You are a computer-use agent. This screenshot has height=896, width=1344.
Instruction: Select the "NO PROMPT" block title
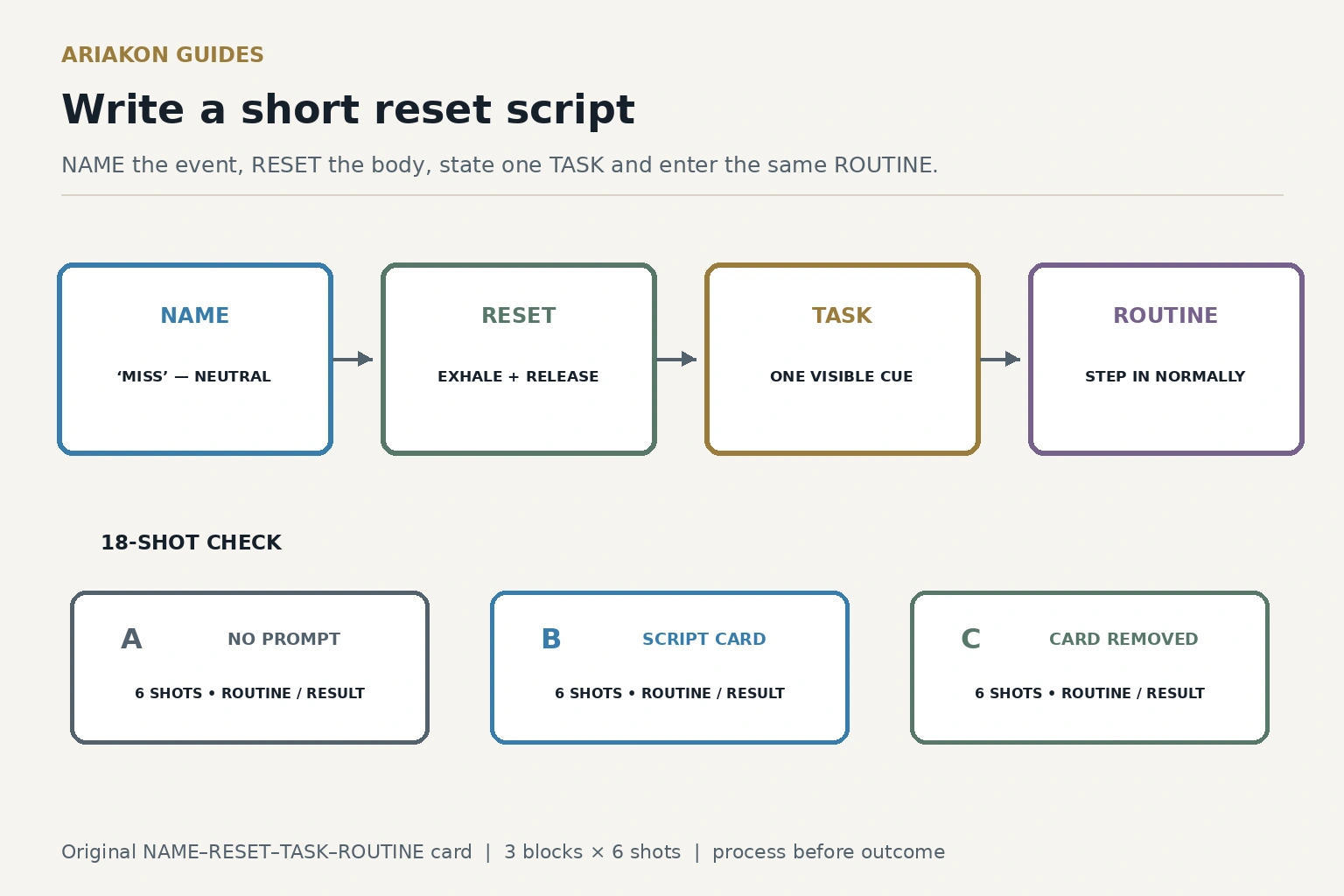point(284,640)
